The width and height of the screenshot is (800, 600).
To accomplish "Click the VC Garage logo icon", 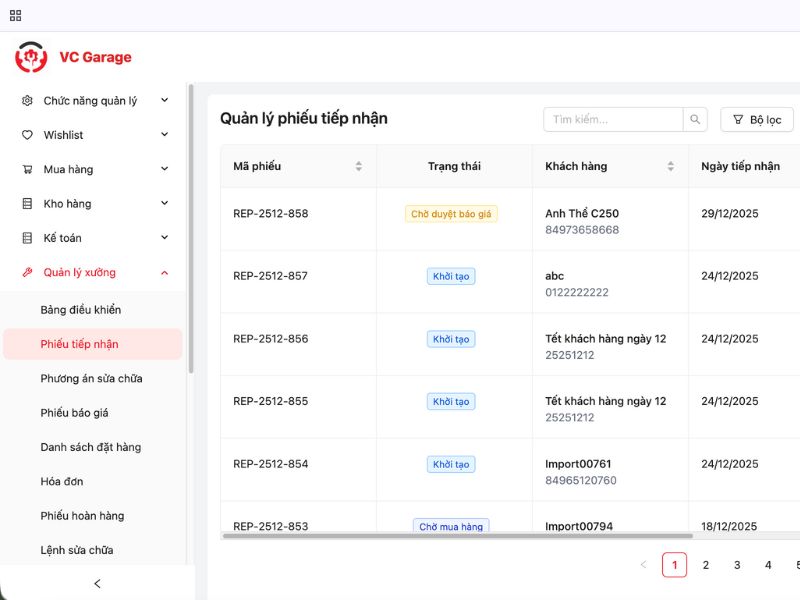I will (x=31, y=57).
